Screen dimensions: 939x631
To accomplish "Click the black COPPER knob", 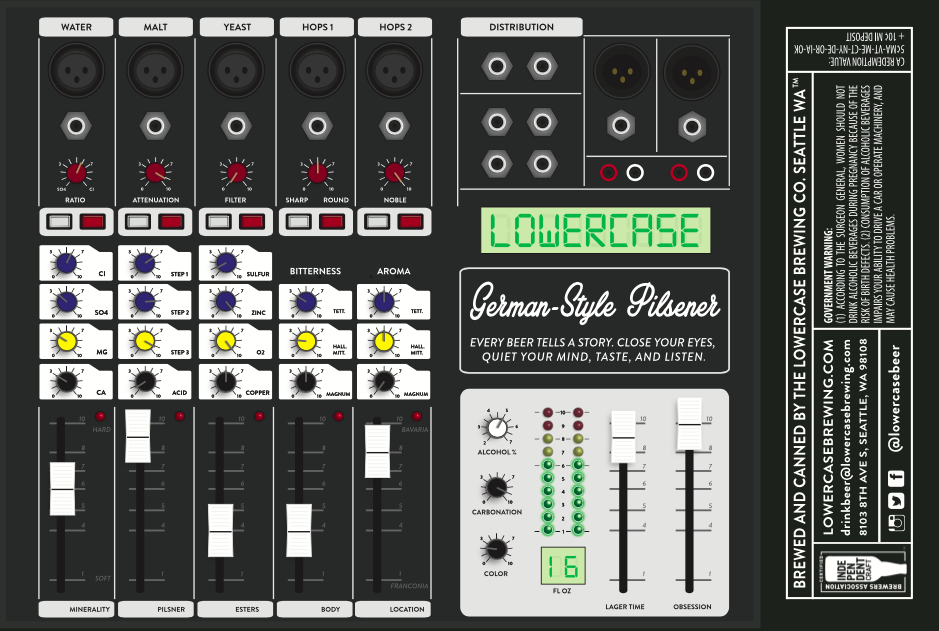I will tap(225, 381).
